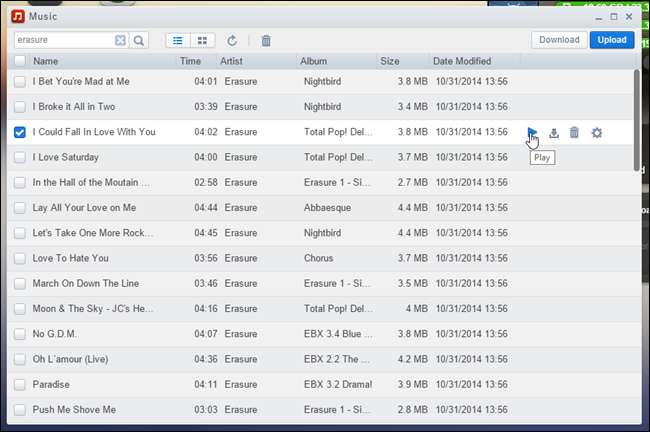Check the No G.D.M. checkbox
This screenshot has height=432, width=650.
(x=20, y=334)
